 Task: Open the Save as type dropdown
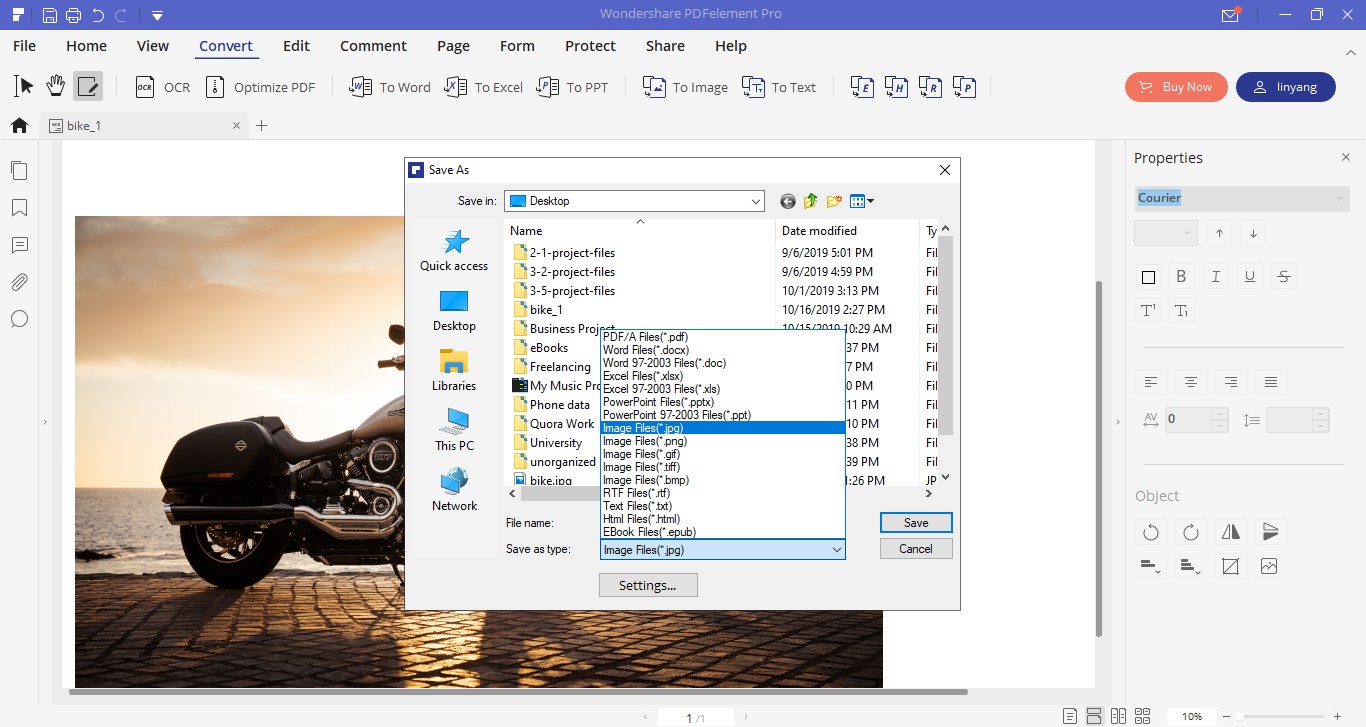[x=723, y=549]
